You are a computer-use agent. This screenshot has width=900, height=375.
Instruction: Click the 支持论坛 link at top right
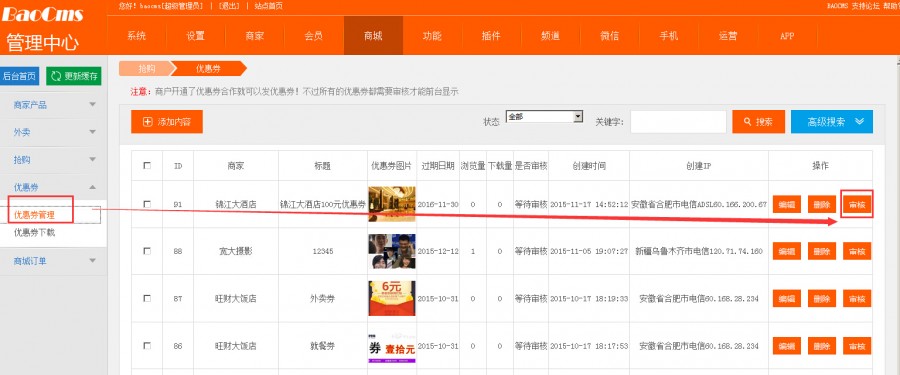[x=866, y=6]
